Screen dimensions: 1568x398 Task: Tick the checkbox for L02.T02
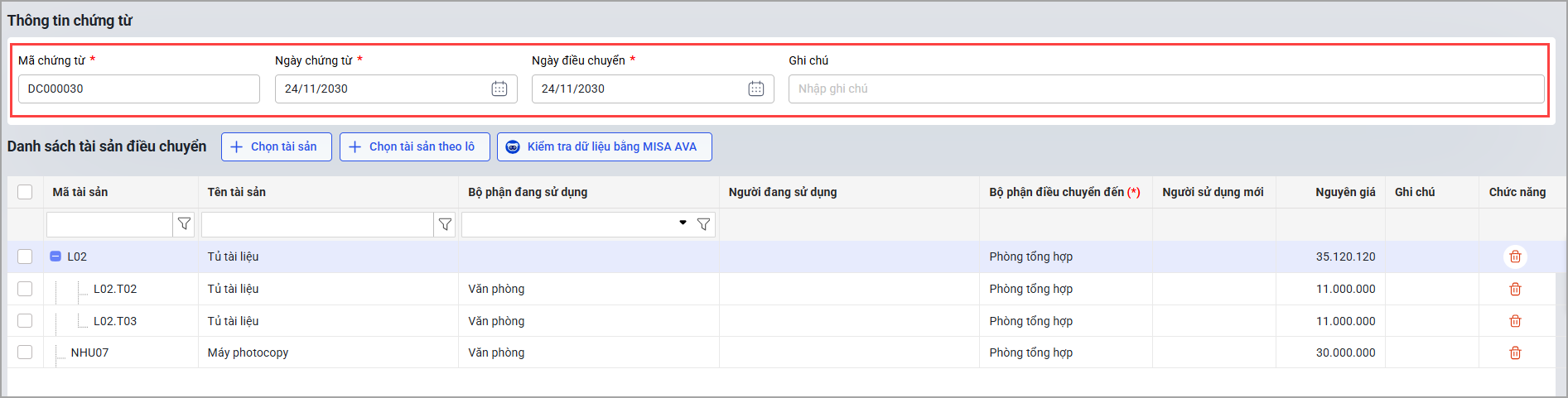tap(25, 289)
